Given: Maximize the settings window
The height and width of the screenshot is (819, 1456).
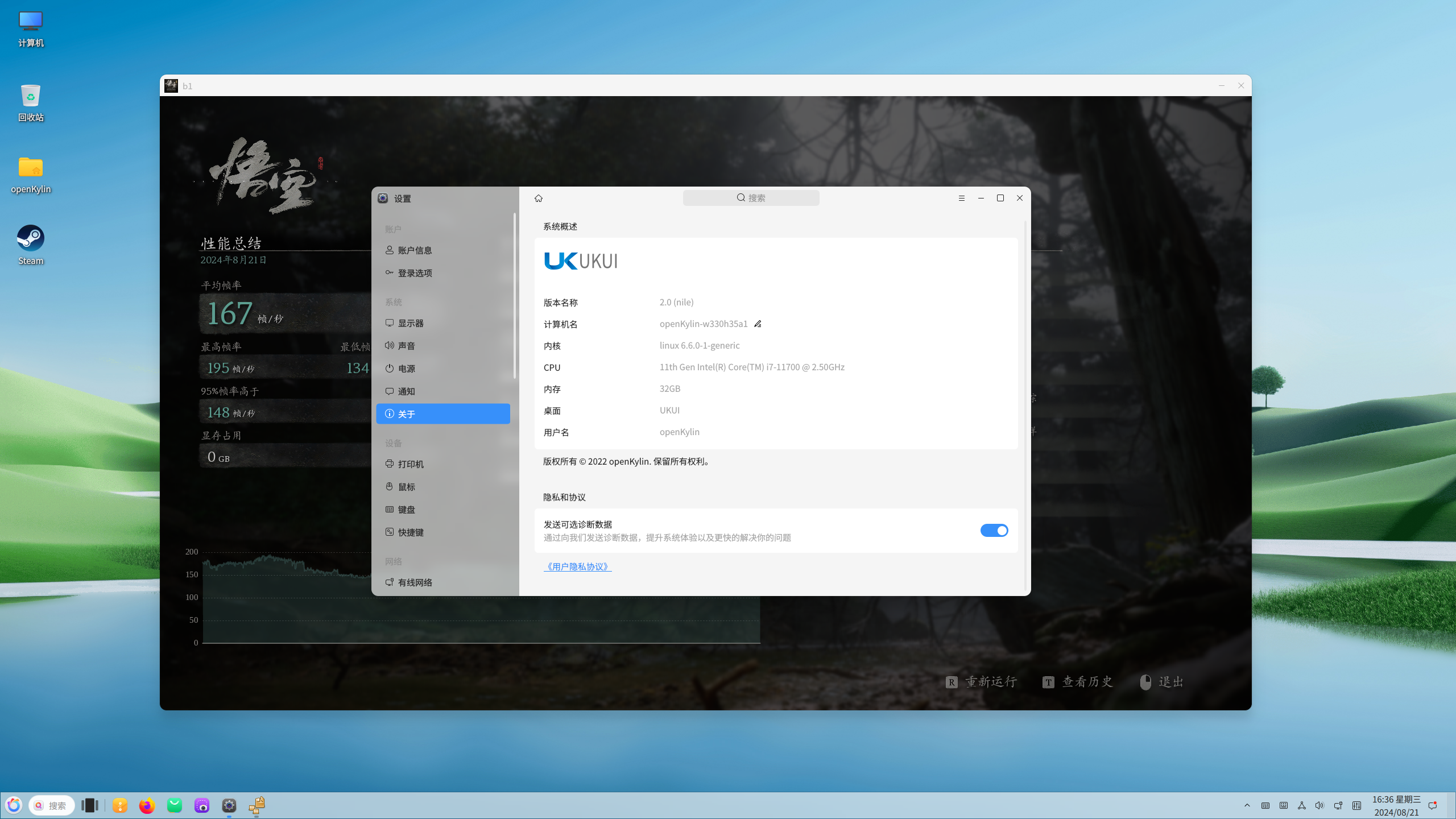Looking at the screenshot, I should [x=1000, y=198].
